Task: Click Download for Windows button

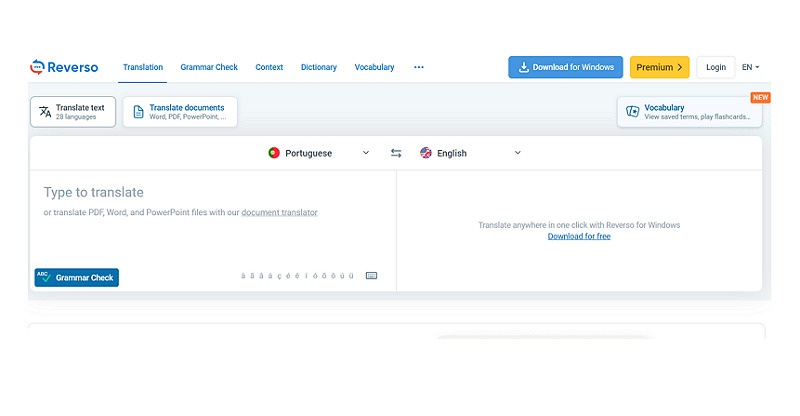Action: tap(565, 67)
